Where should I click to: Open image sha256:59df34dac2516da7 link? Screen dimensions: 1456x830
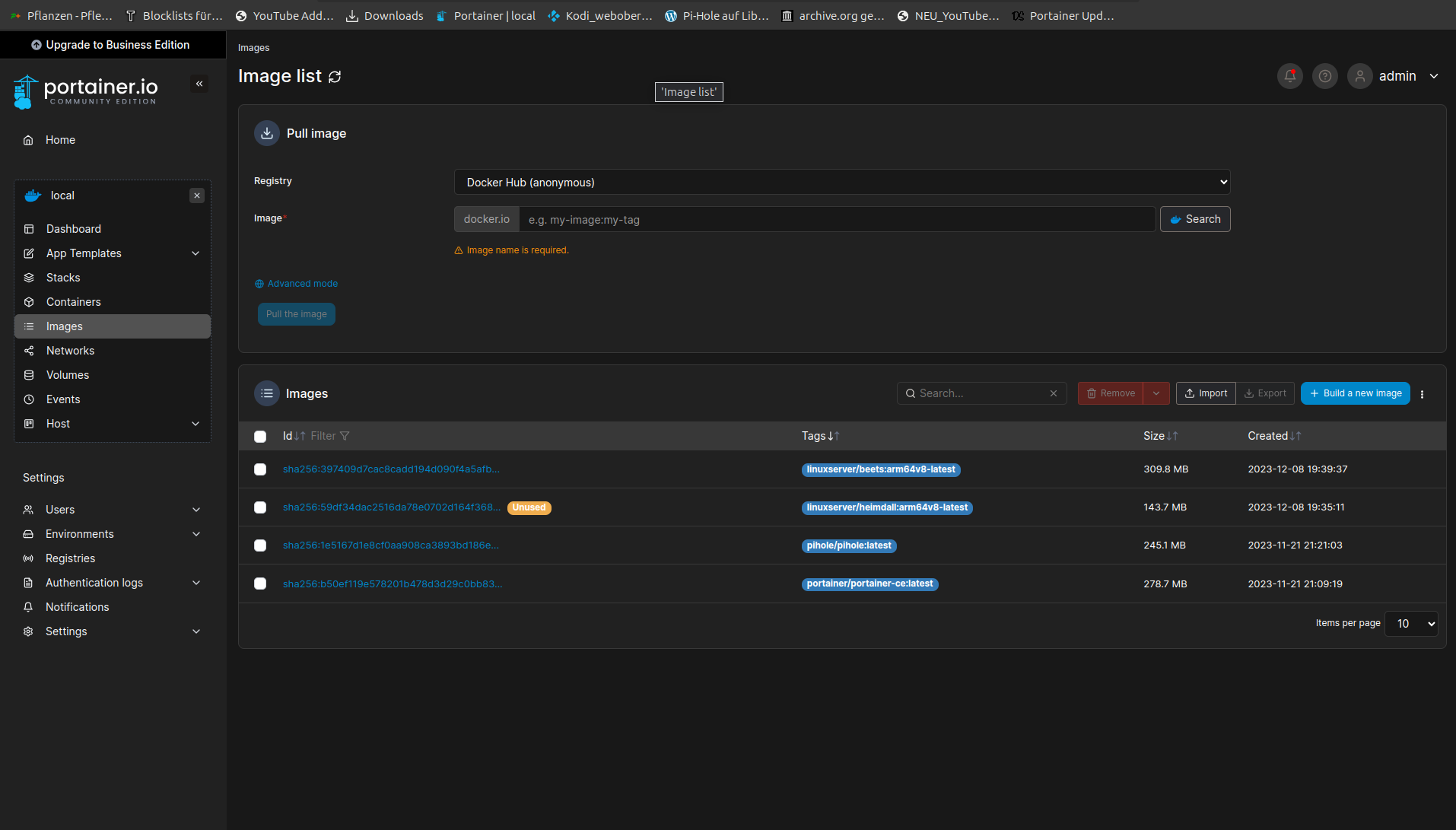click(x=392, y=507)
